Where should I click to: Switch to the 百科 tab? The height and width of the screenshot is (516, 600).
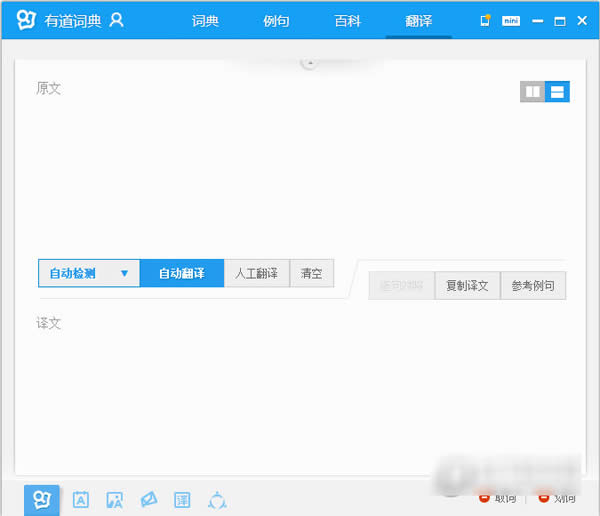pos(347,21)
